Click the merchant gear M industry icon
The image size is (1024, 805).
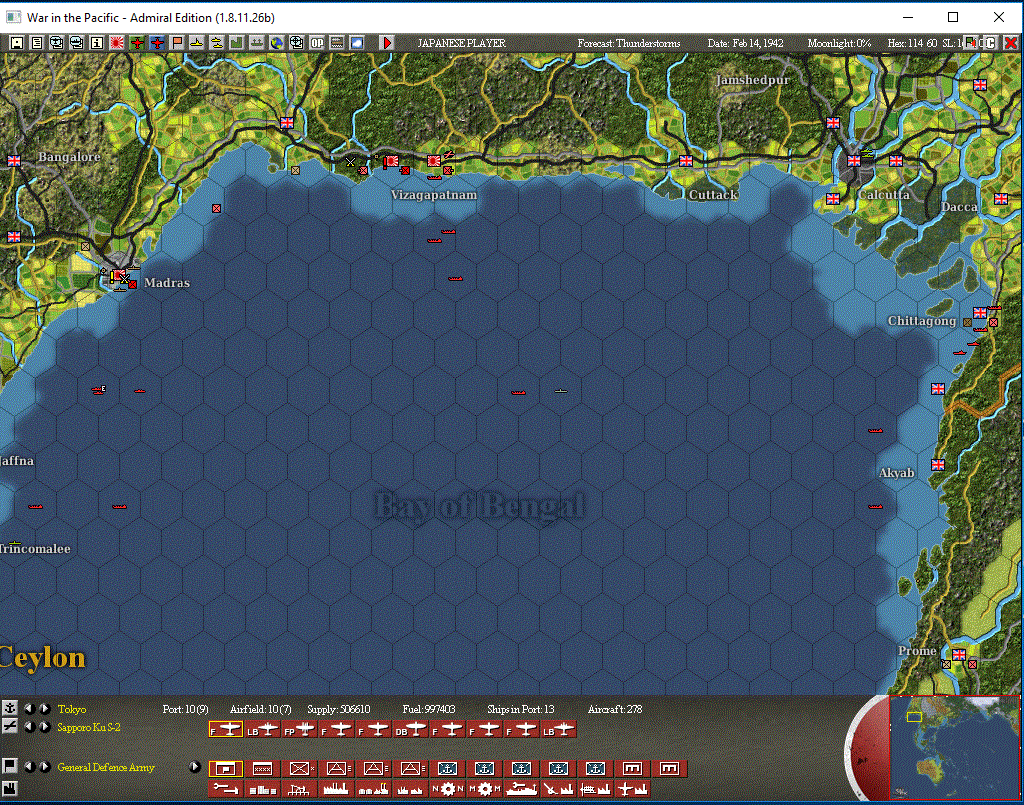click(x=485, y=789)
